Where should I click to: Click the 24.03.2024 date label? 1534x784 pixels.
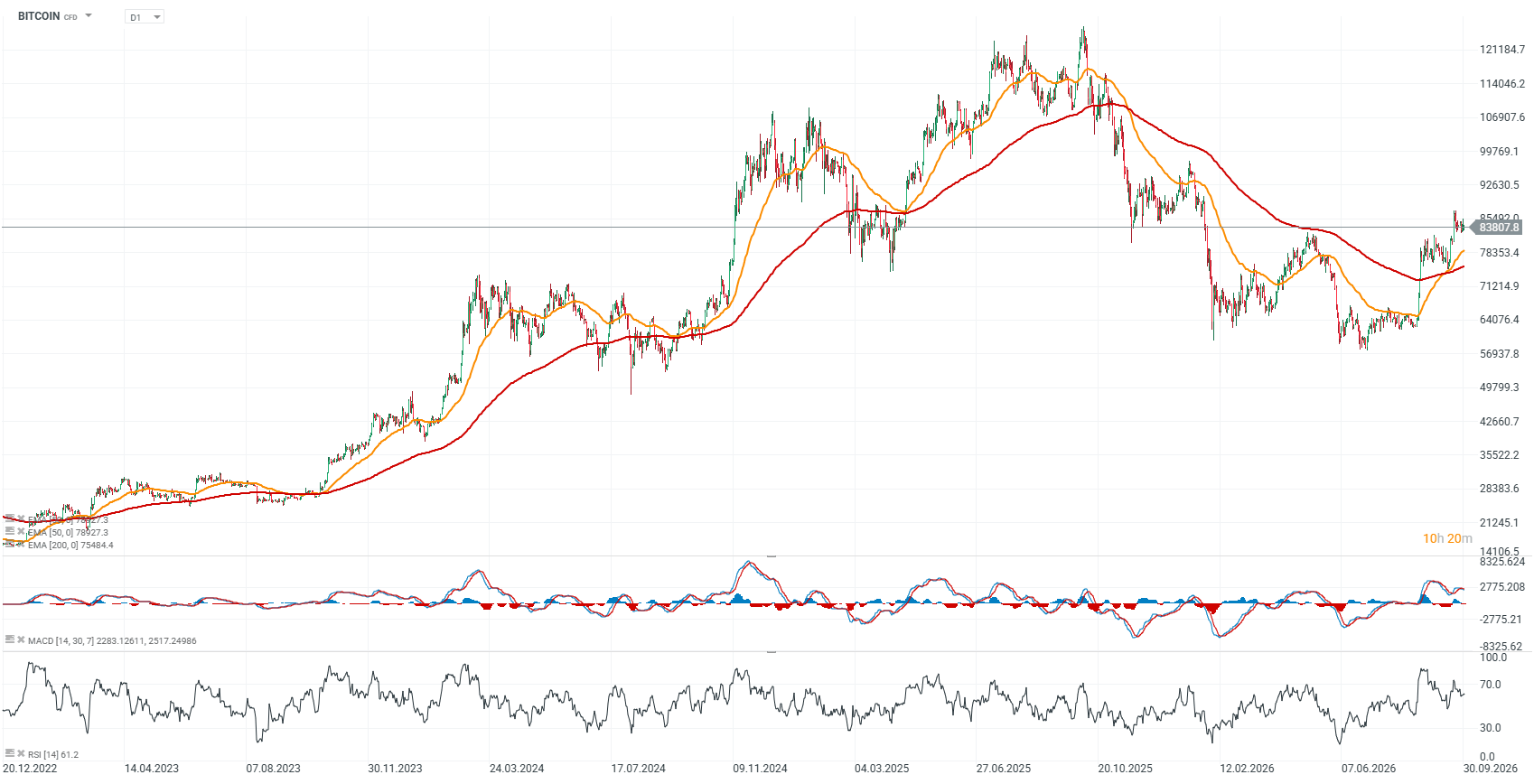click(517, 769)
